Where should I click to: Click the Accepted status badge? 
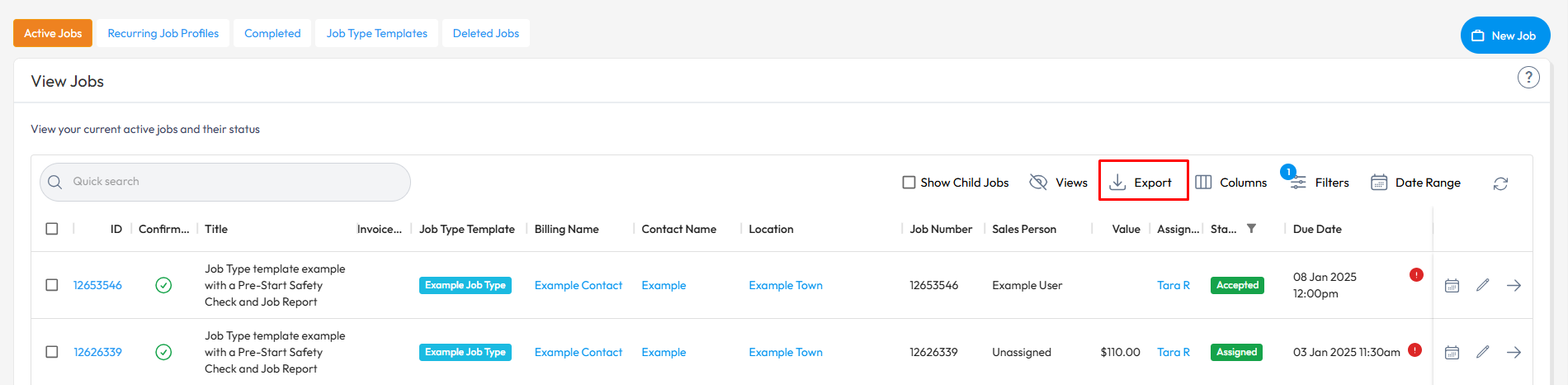(1237, 285)
